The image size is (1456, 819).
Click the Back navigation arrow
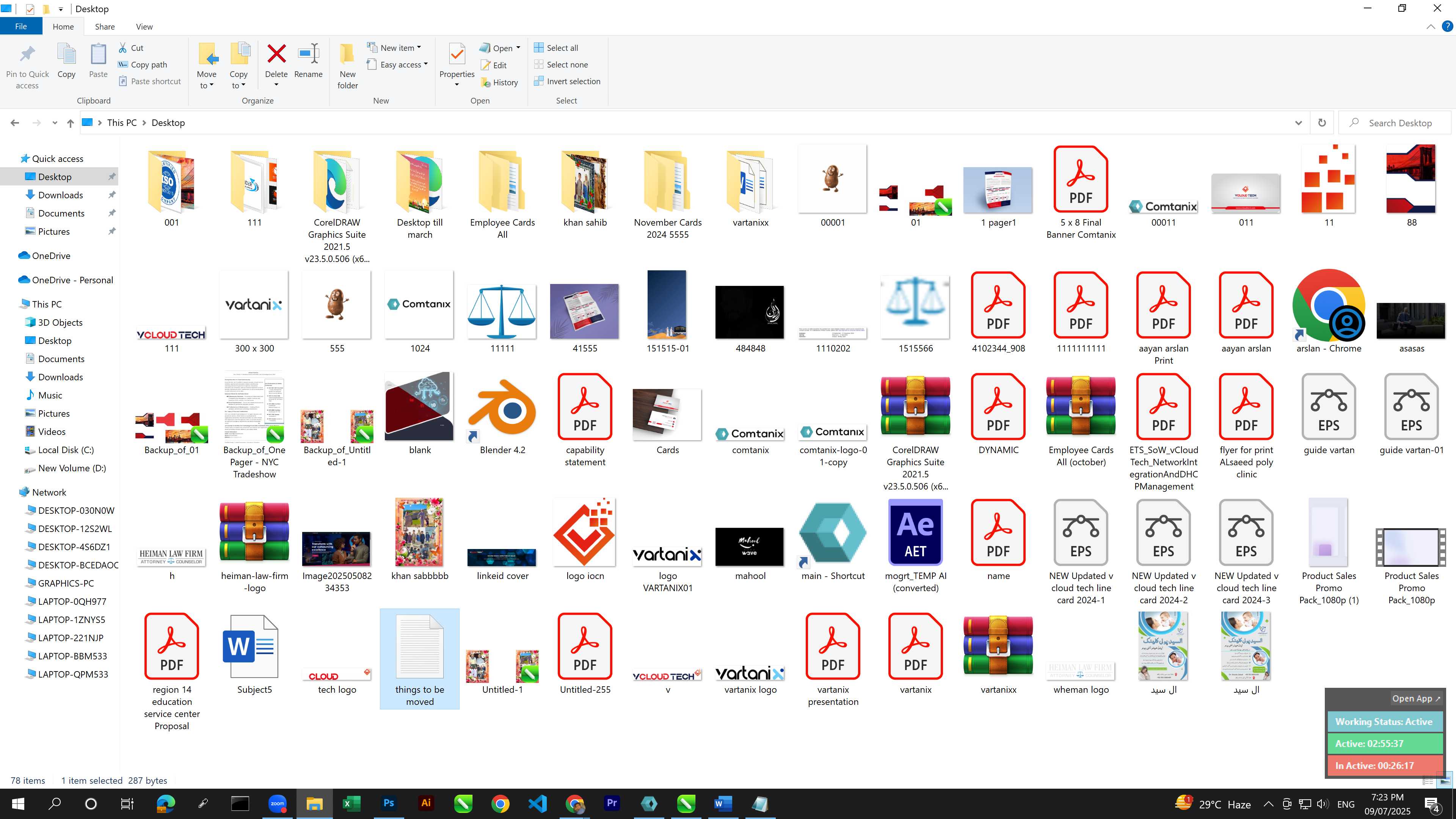click(15, 122)
